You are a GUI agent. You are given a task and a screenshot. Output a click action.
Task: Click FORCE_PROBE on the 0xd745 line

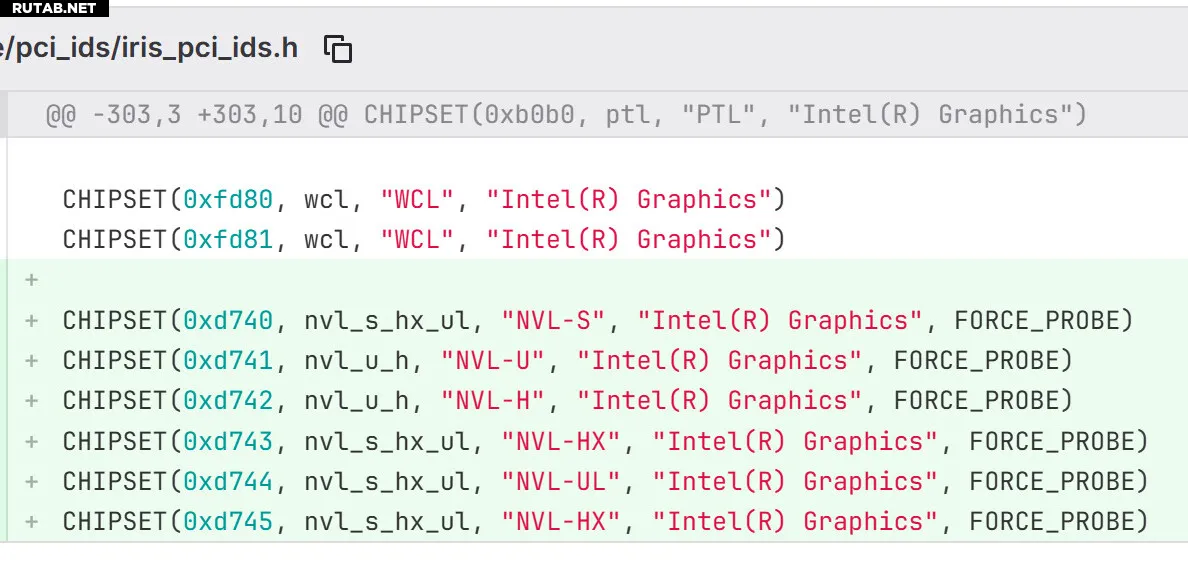coord(1058,522)
